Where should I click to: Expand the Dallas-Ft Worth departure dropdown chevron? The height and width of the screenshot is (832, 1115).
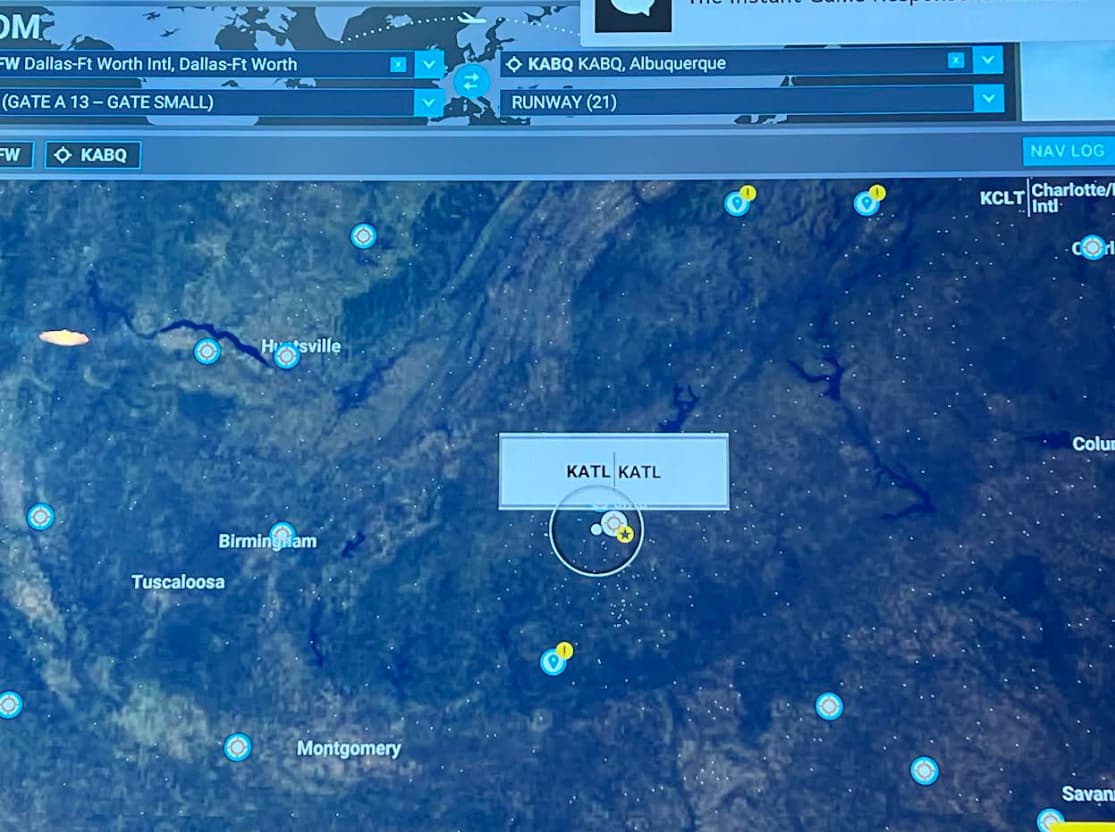[x=429, y=63]
